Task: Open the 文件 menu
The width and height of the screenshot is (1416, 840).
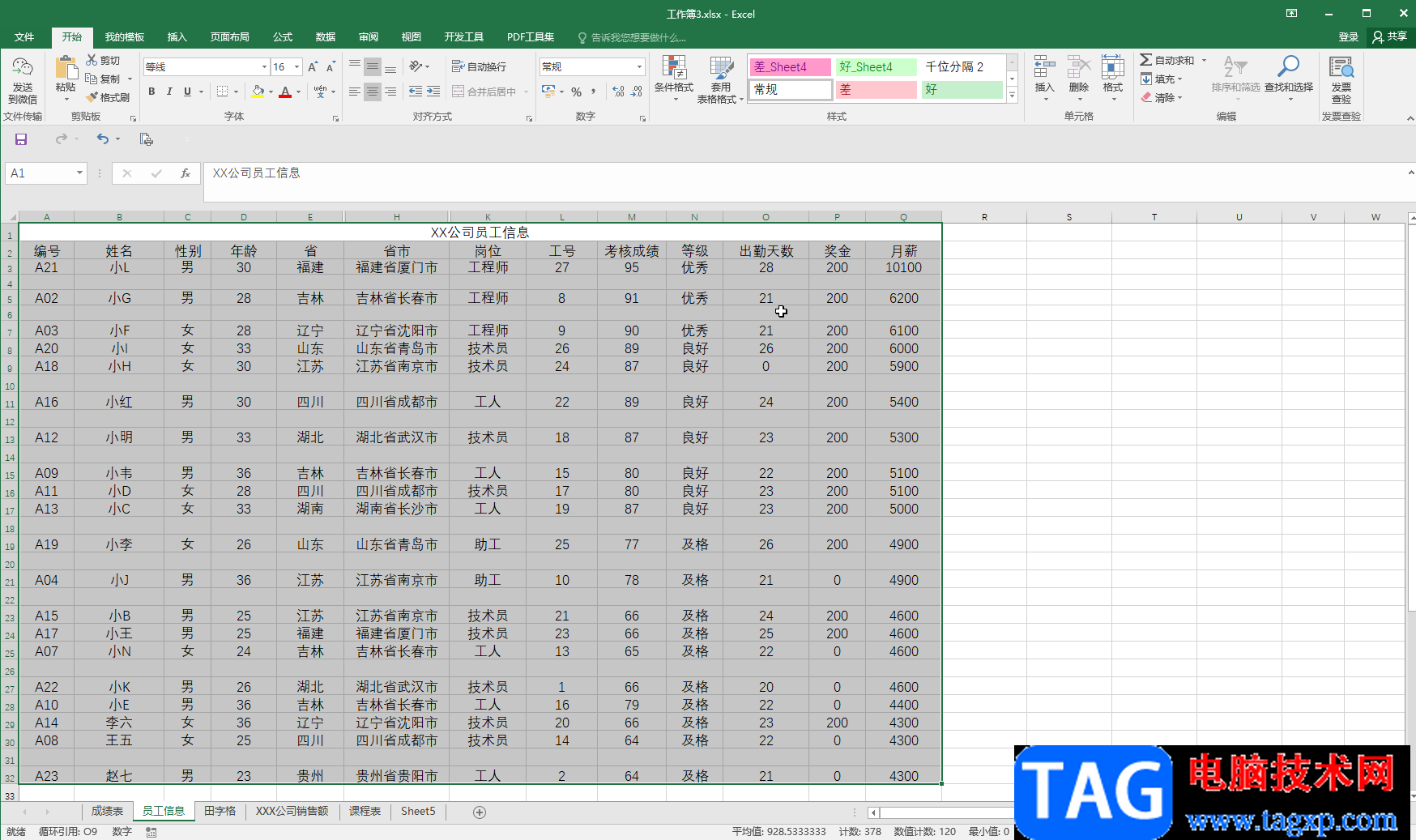Action: click(x=24, y=37)
